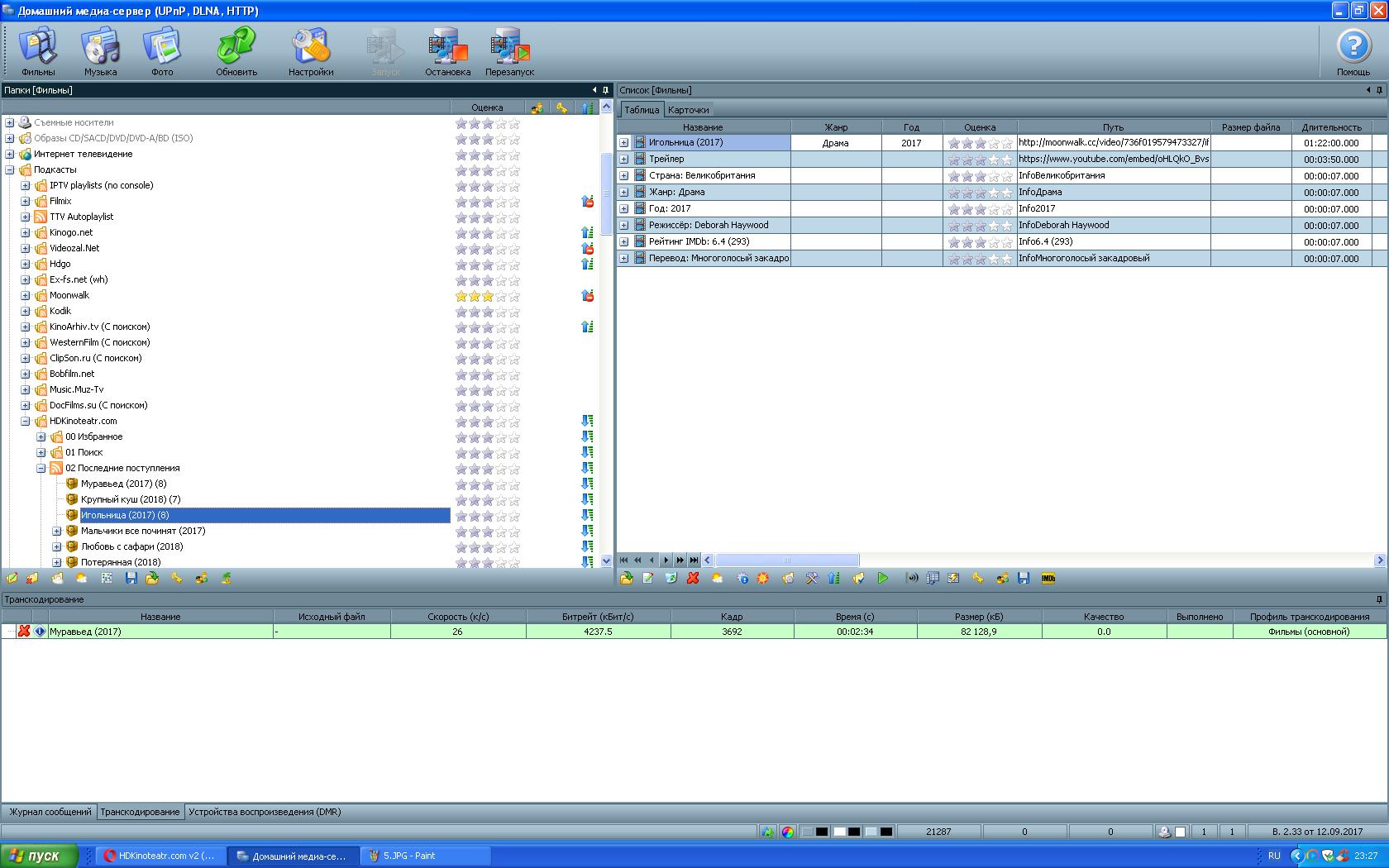Click the color wheel icon in status bar

pyautogui.click(x=787, y=832)
